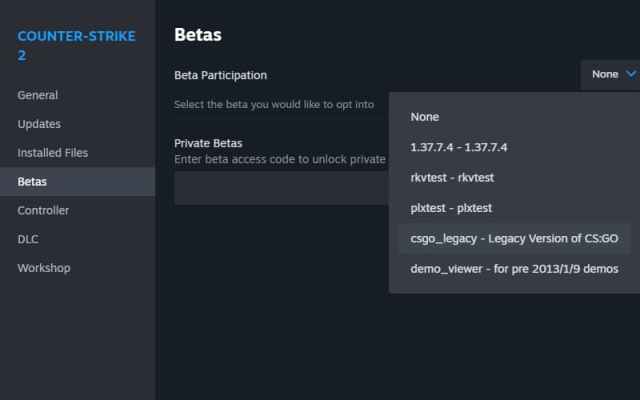Click the private beta access code field
Screen dimensions: 640x400
tap(280, 188)
